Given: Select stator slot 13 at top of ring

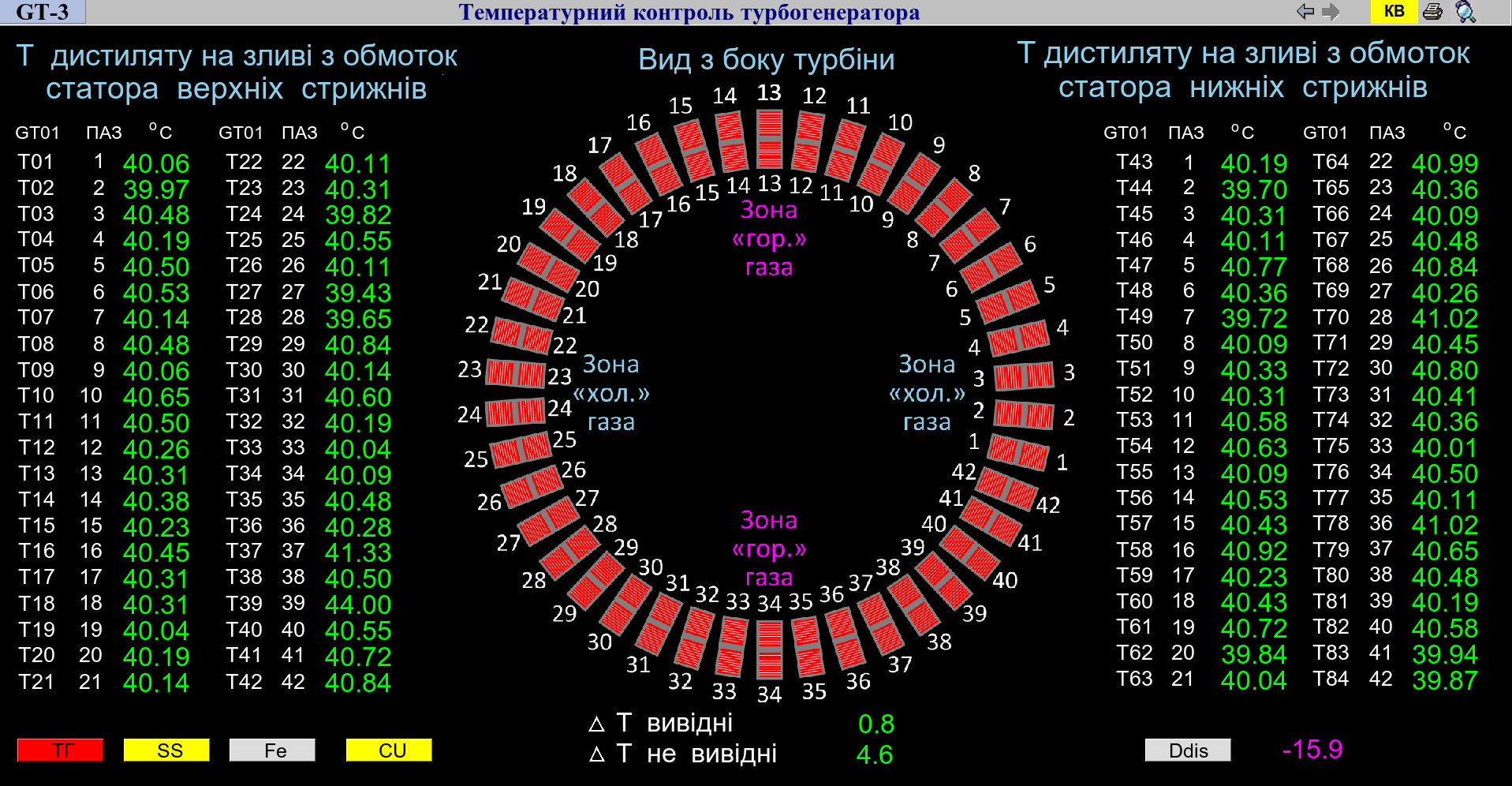Looking at the screenshot, I should tap(769, 139).
